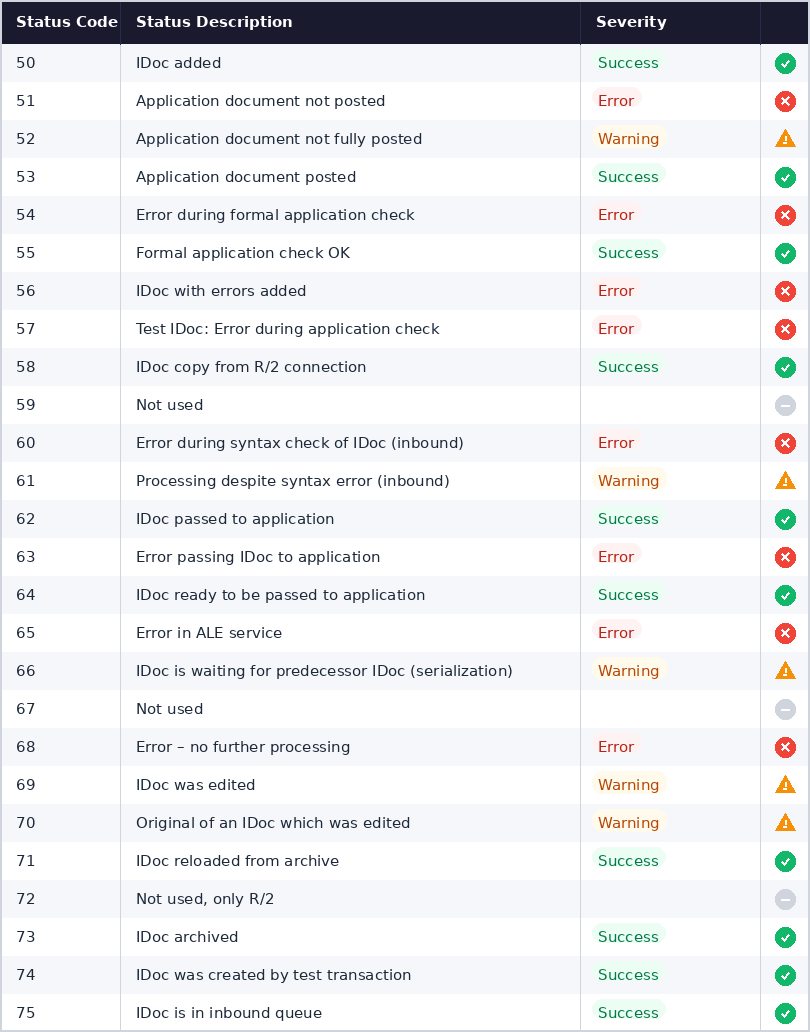The image size is (810, 1032).
Task: Select the Error badge for Error in ALE service
Action: click(616, 632)
